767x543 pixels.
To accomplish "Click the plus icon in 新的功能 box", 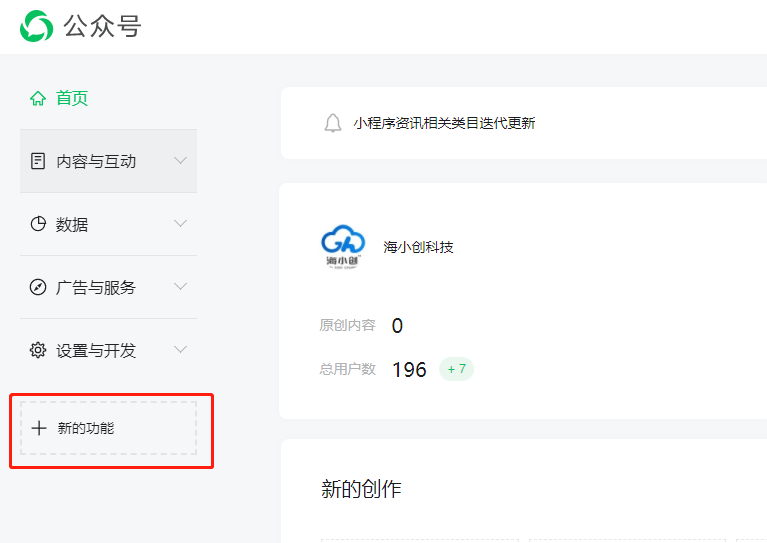I will point(39,428).
